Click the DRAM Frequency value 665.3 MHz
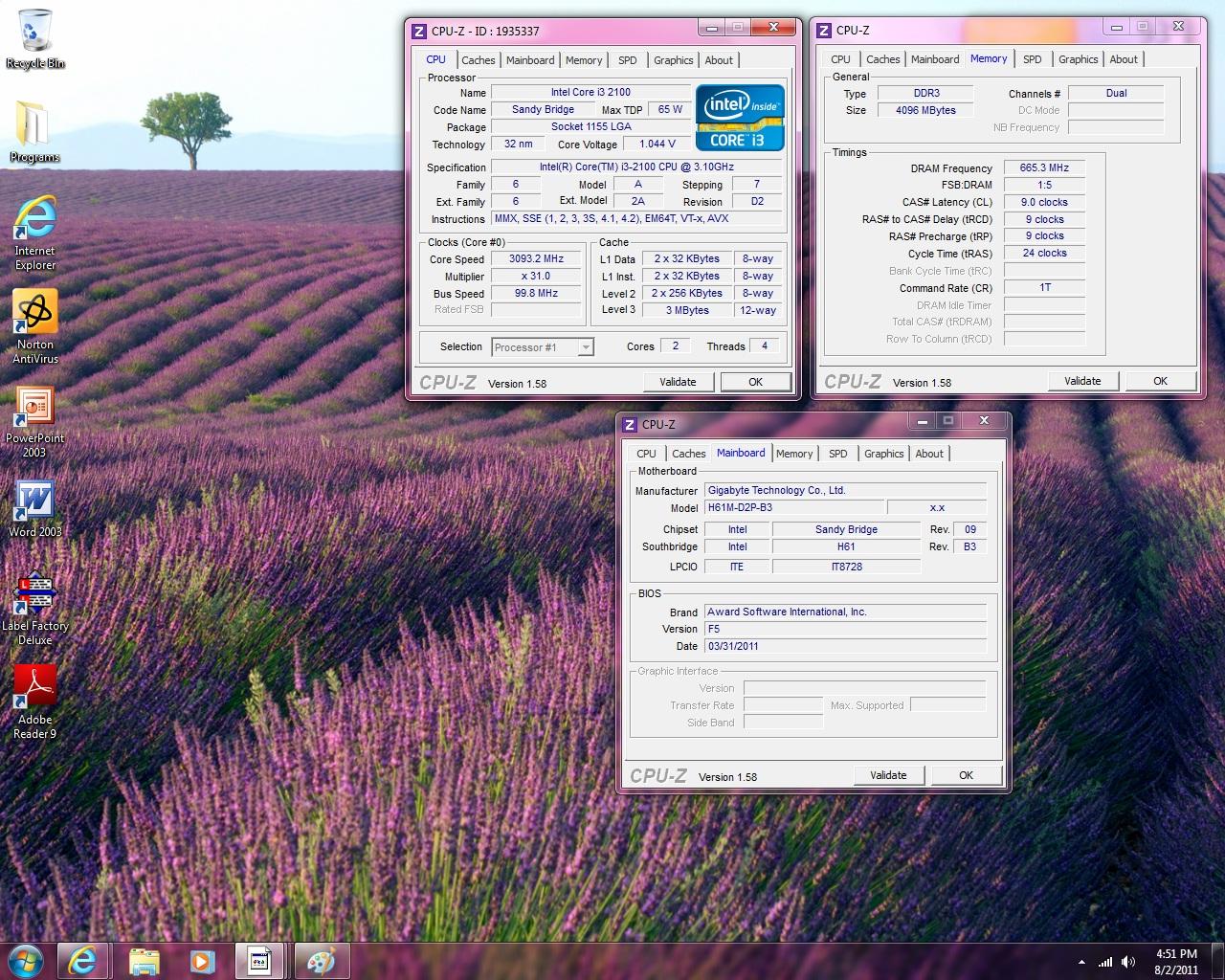 click(1044, 167)
